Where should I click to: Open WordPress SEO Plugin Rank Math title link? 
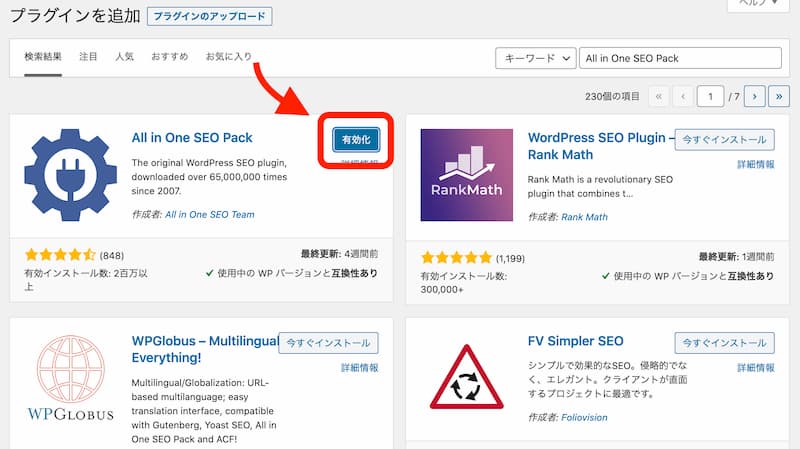click(x=601, y=146)
